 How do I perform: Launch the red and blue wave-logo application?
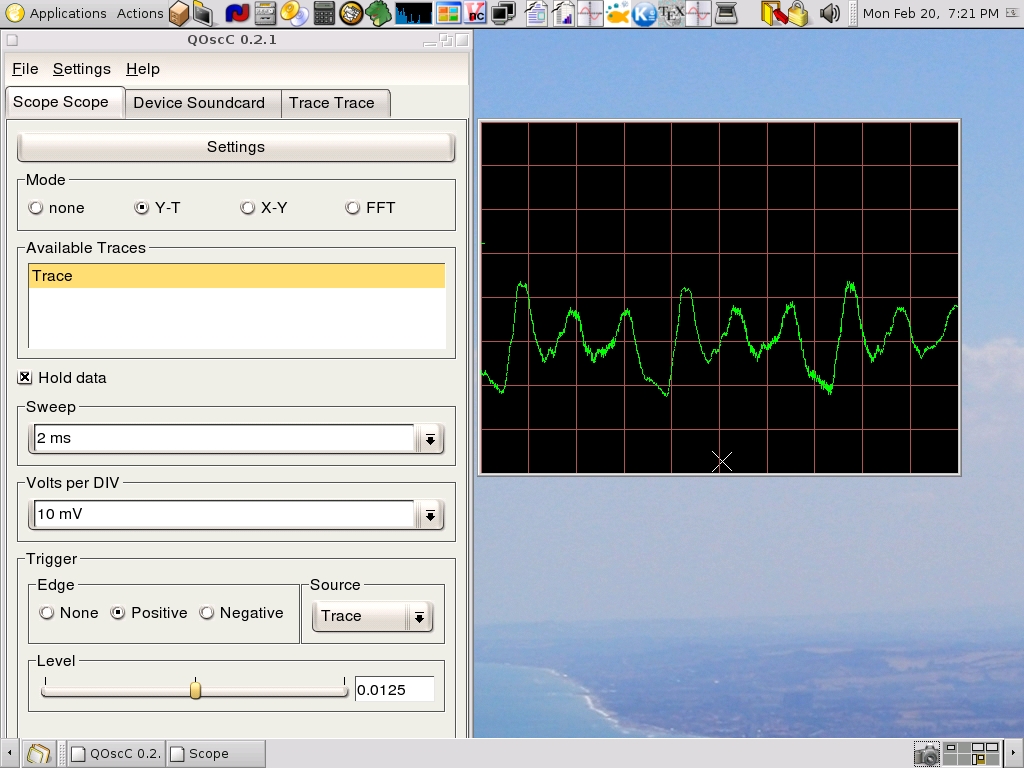tap(237, 13)
